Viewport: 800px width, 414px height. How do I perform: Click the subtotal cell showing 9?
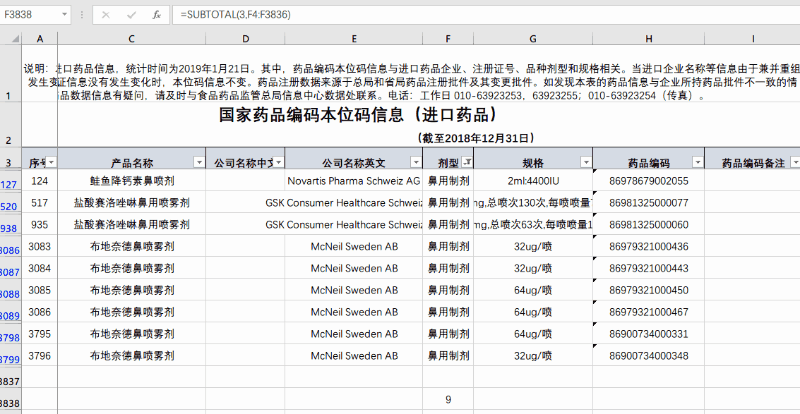coord(448,400)
